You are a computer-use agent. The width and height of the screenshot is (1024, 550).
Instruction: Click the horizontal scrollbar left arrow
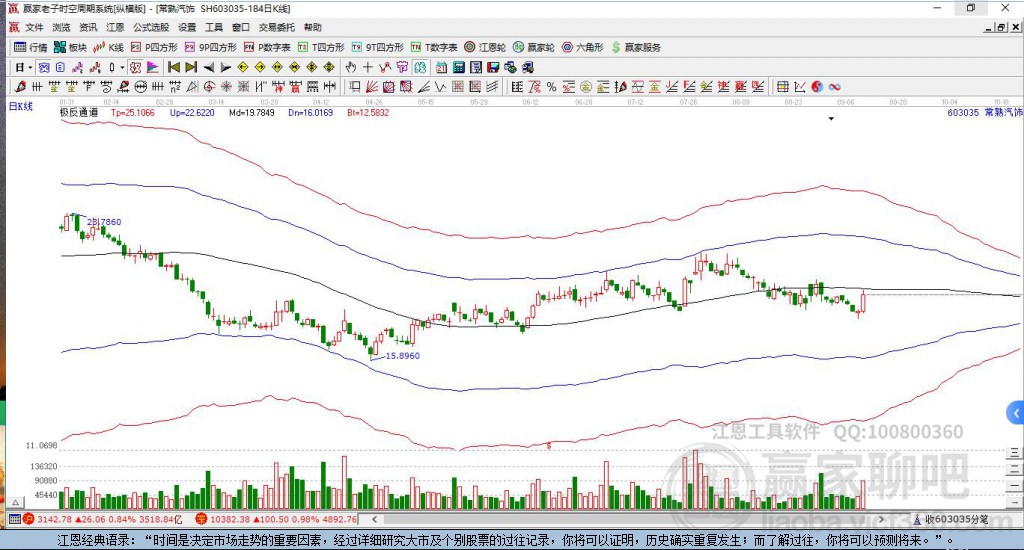point(374,519)
